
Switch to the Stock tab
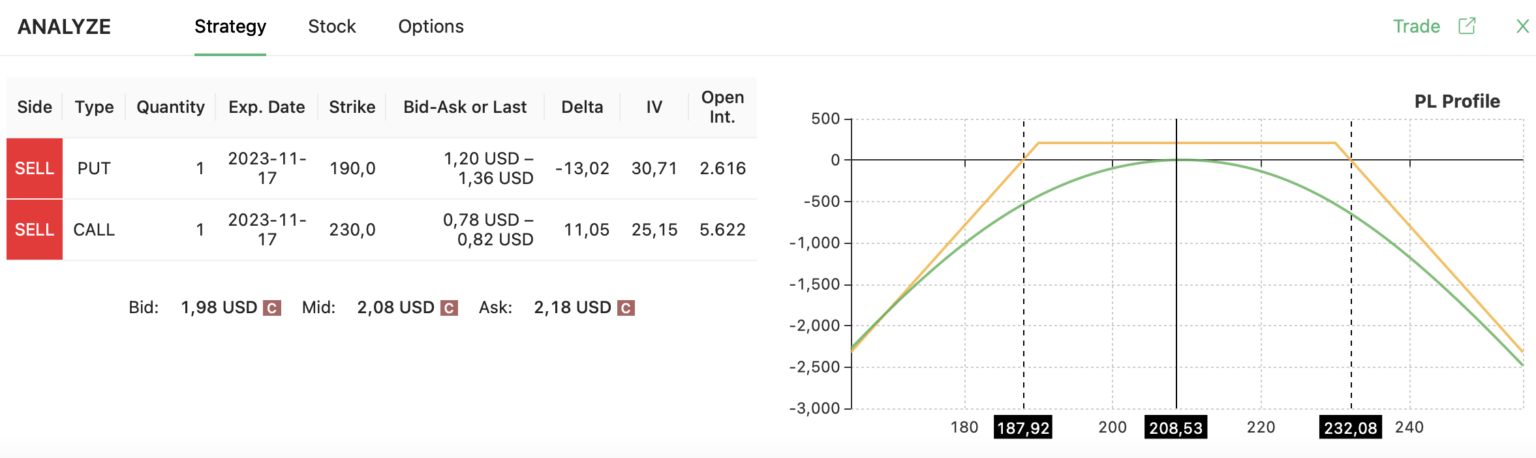click(x=332, y=27)
